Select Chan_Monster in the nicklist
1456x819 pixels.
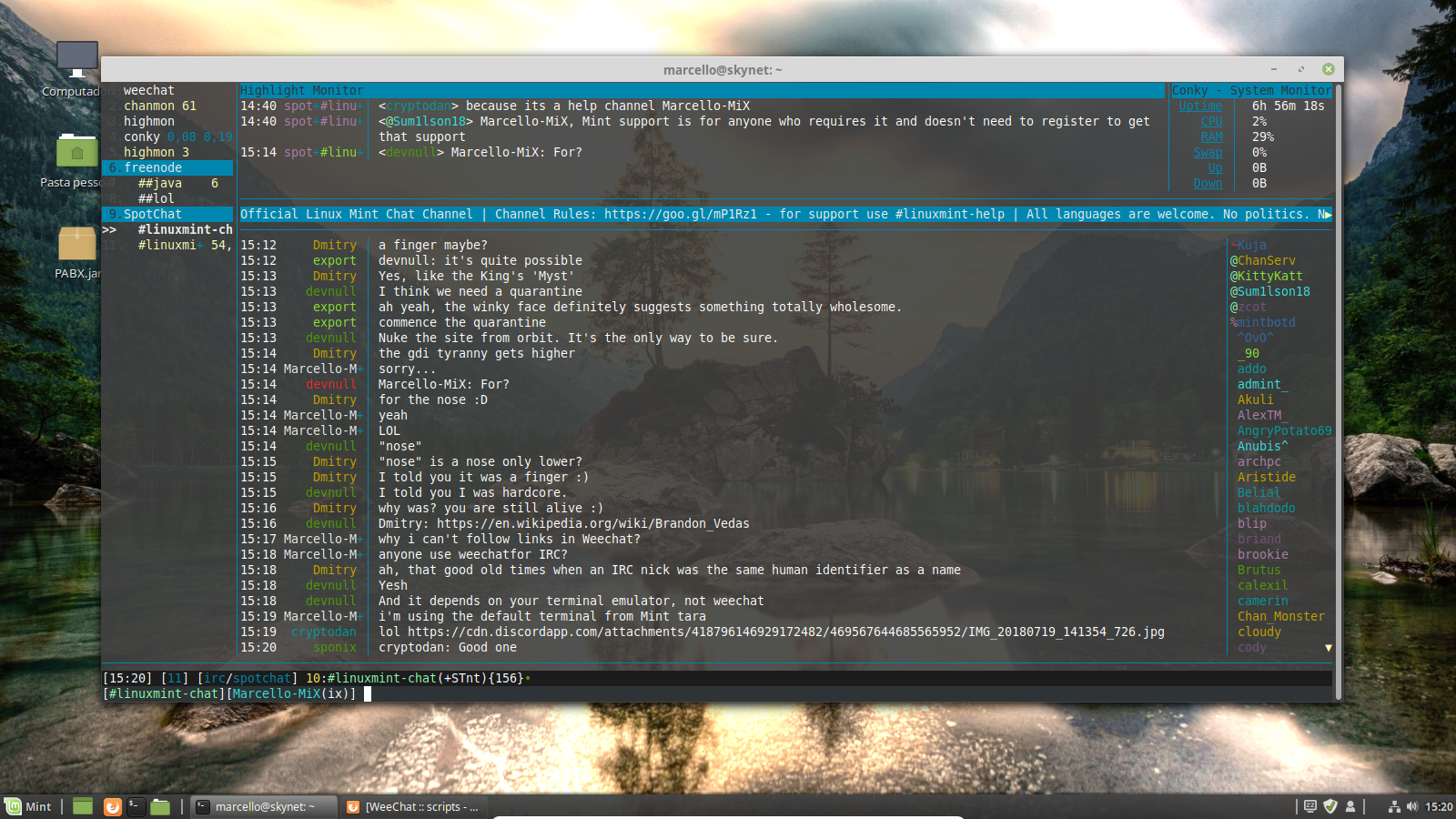click(x=1280, y=616)
